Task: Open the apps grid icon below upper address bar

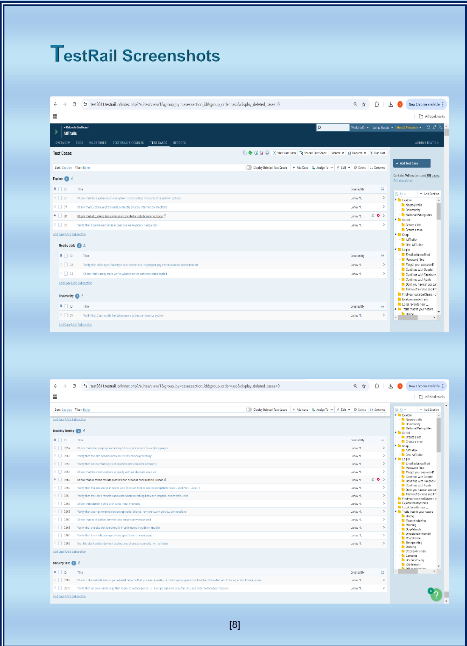Action: pos(55,117)
